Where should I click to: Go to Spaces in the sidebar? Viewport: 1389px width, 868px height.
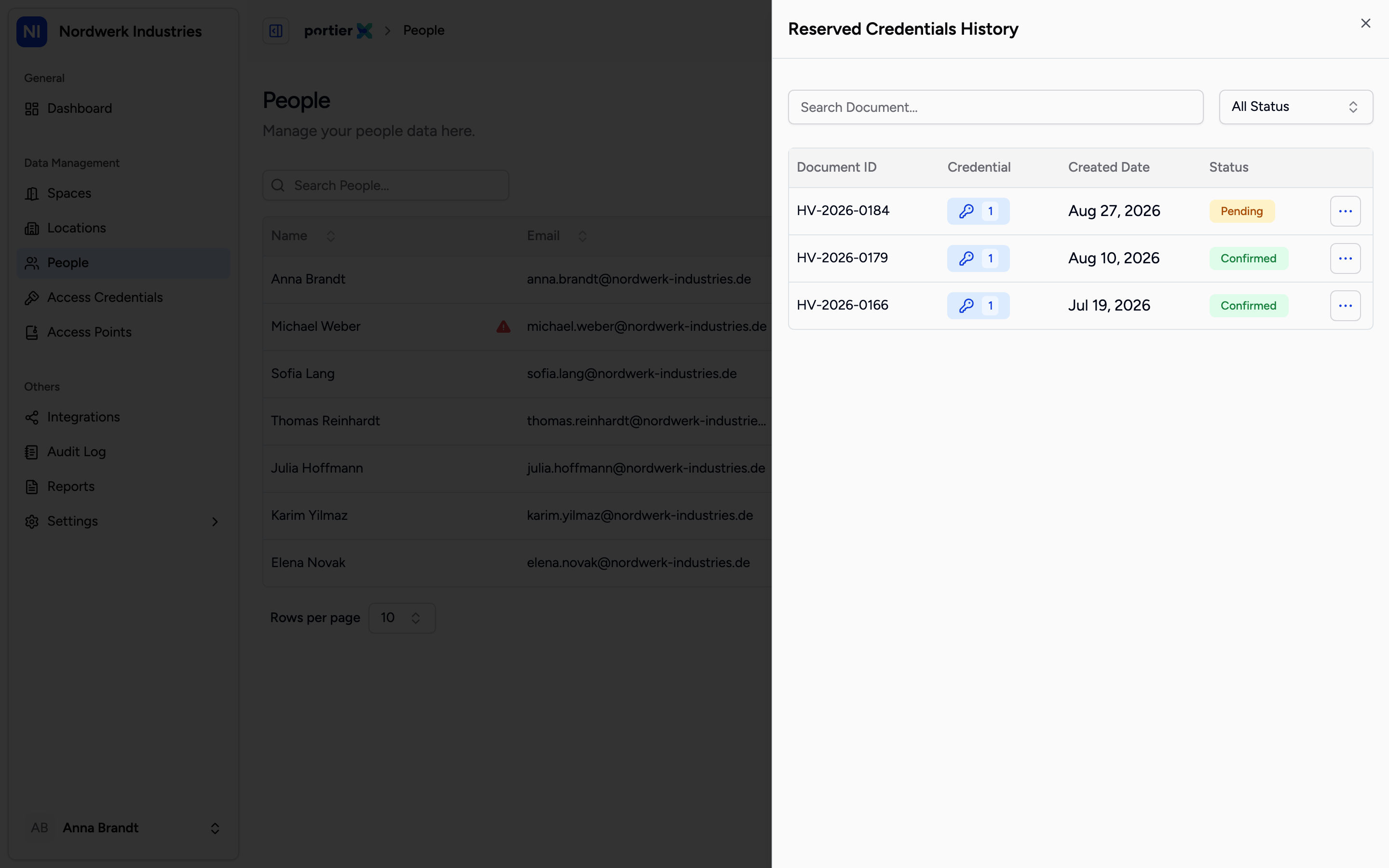(x=123, y=193)
